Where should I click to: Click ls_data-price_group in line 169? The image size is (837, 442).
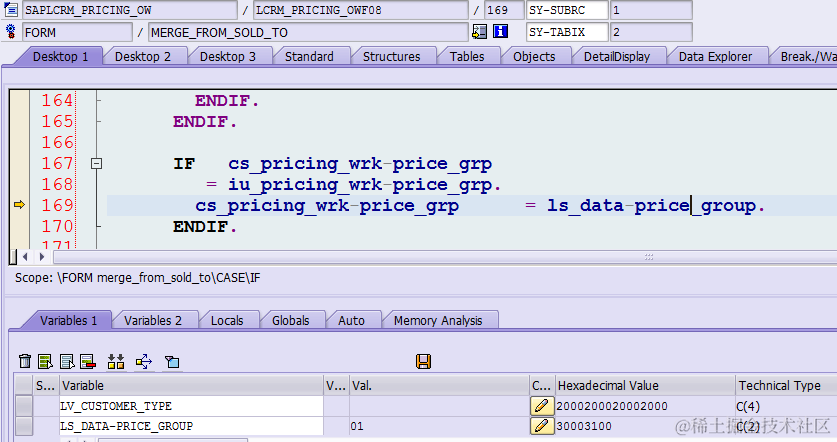click(x=652, y=206)
